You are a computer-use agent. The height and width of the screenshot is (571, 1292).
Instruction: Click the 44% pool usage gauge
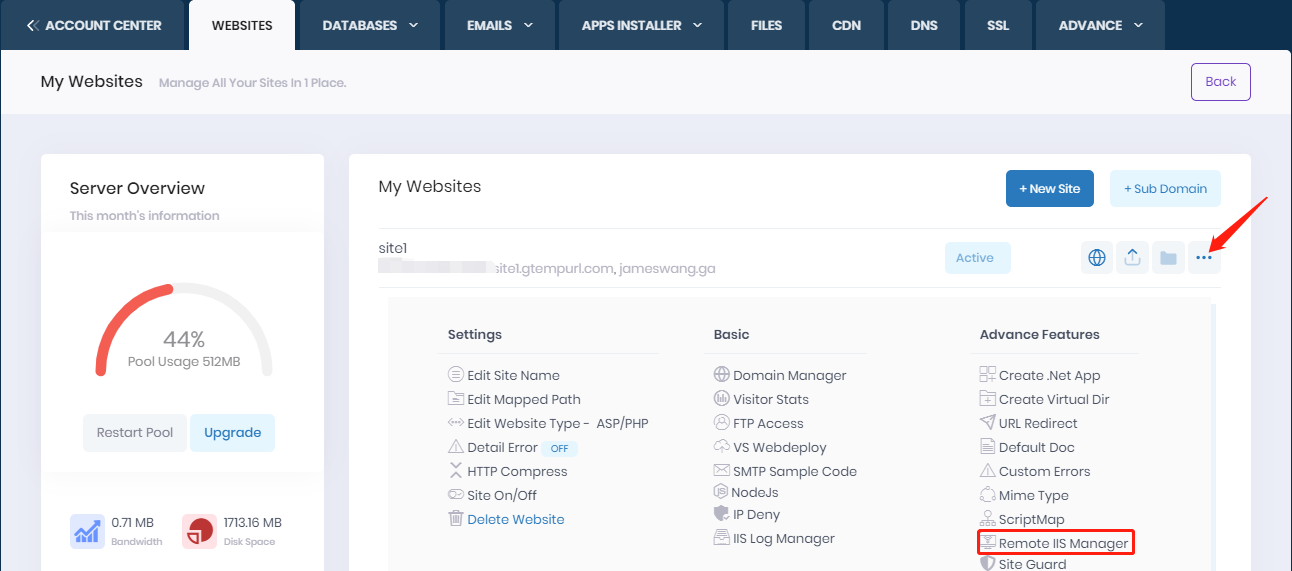click(183, 340)
